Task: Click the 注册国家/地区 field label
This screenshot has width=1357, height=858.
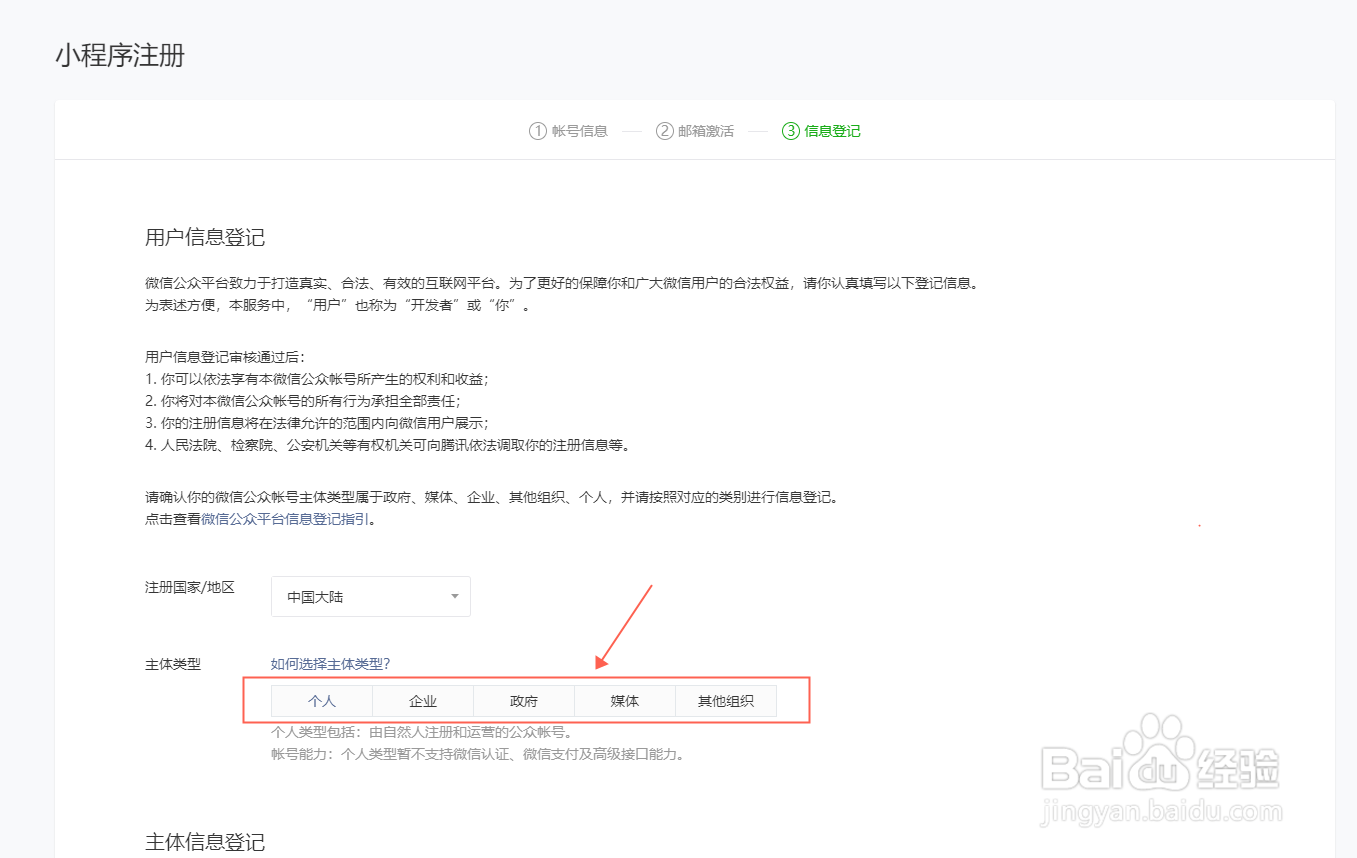Action: point(190,587)
